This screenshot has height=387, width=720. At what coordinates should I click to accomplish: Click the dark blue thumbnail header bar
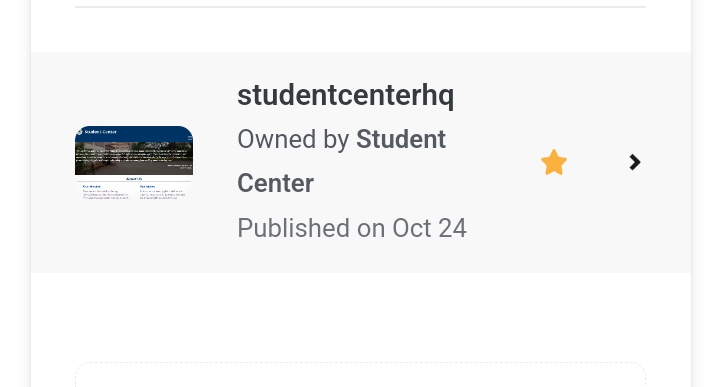click(134, 133)
